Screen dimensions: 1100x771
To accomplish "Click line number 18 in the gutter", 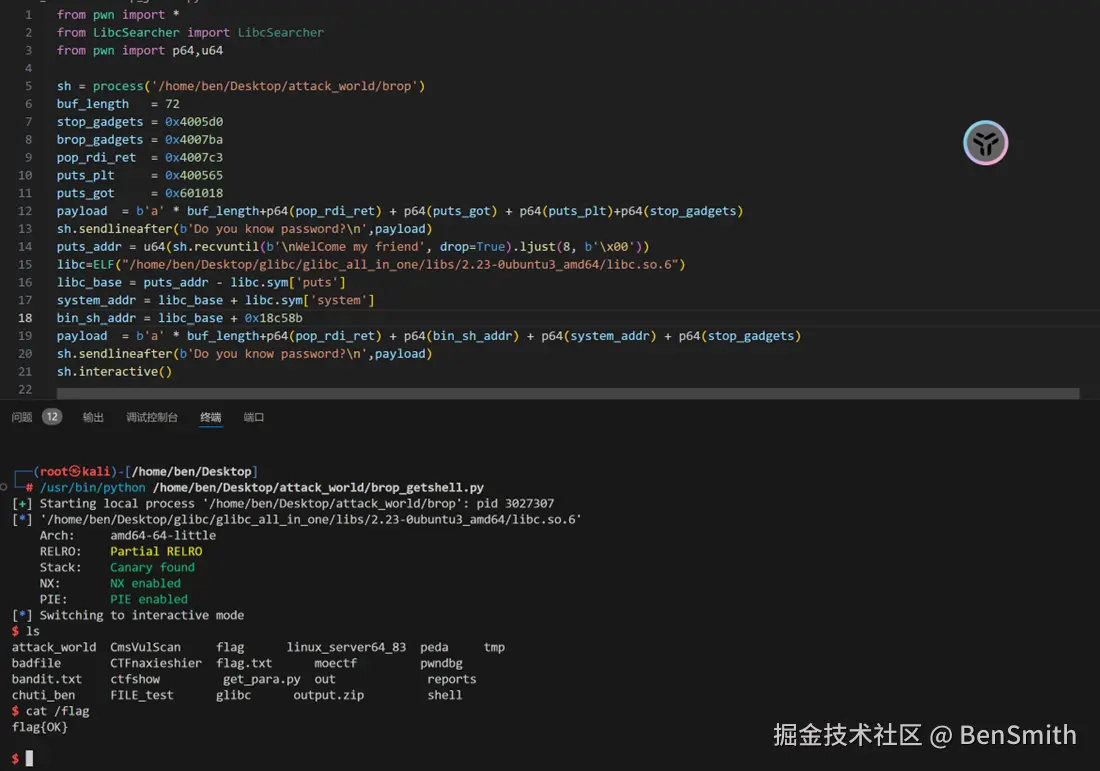I will [x=25, y=318].
